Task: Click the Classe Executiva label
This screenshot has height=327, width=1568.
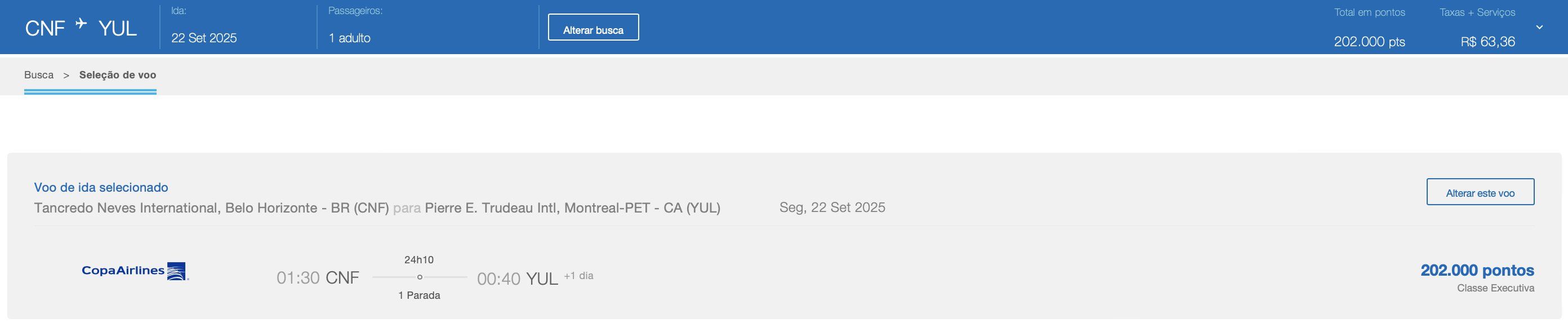Action: pyautogui.click(x=1495, y=289)
